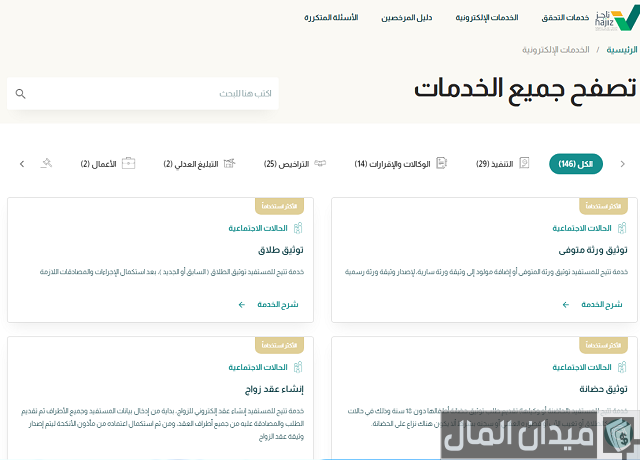
Task: Click the توثيق ورثة متوفى description text
Action: pos(486,272)
